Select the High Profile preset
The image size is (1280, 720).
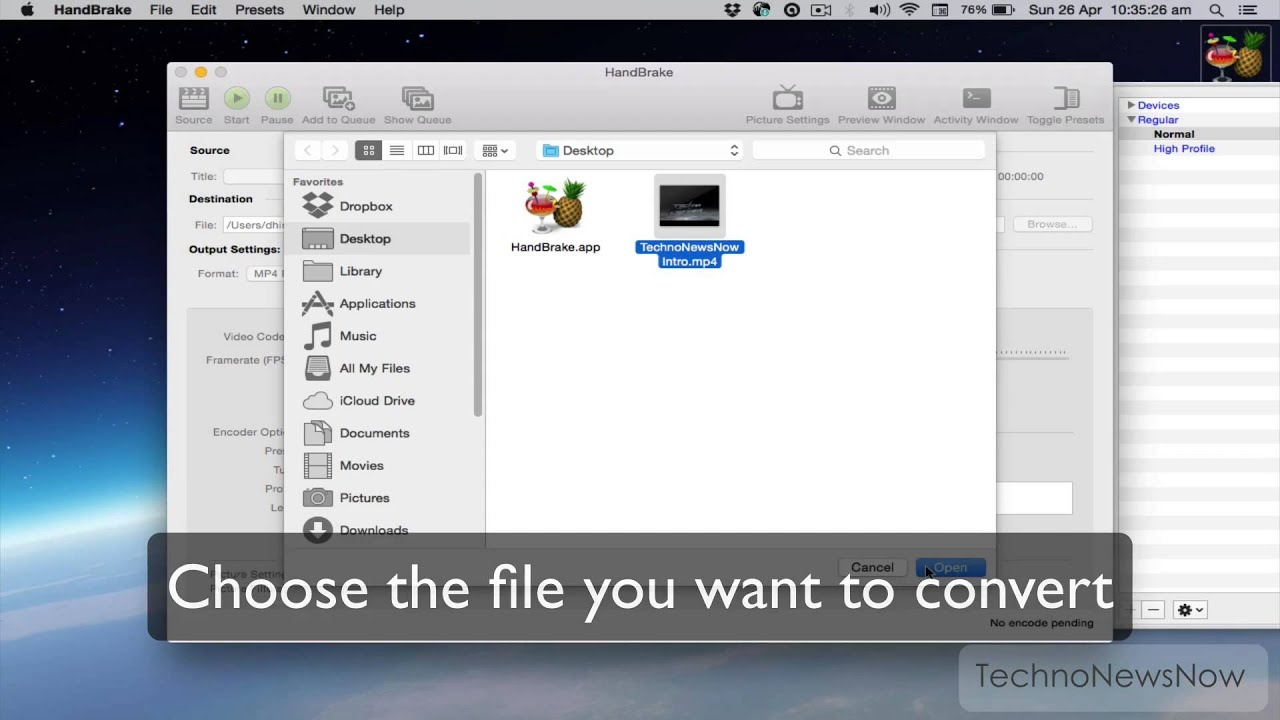pyautogui.click(x=1184, y=148)
